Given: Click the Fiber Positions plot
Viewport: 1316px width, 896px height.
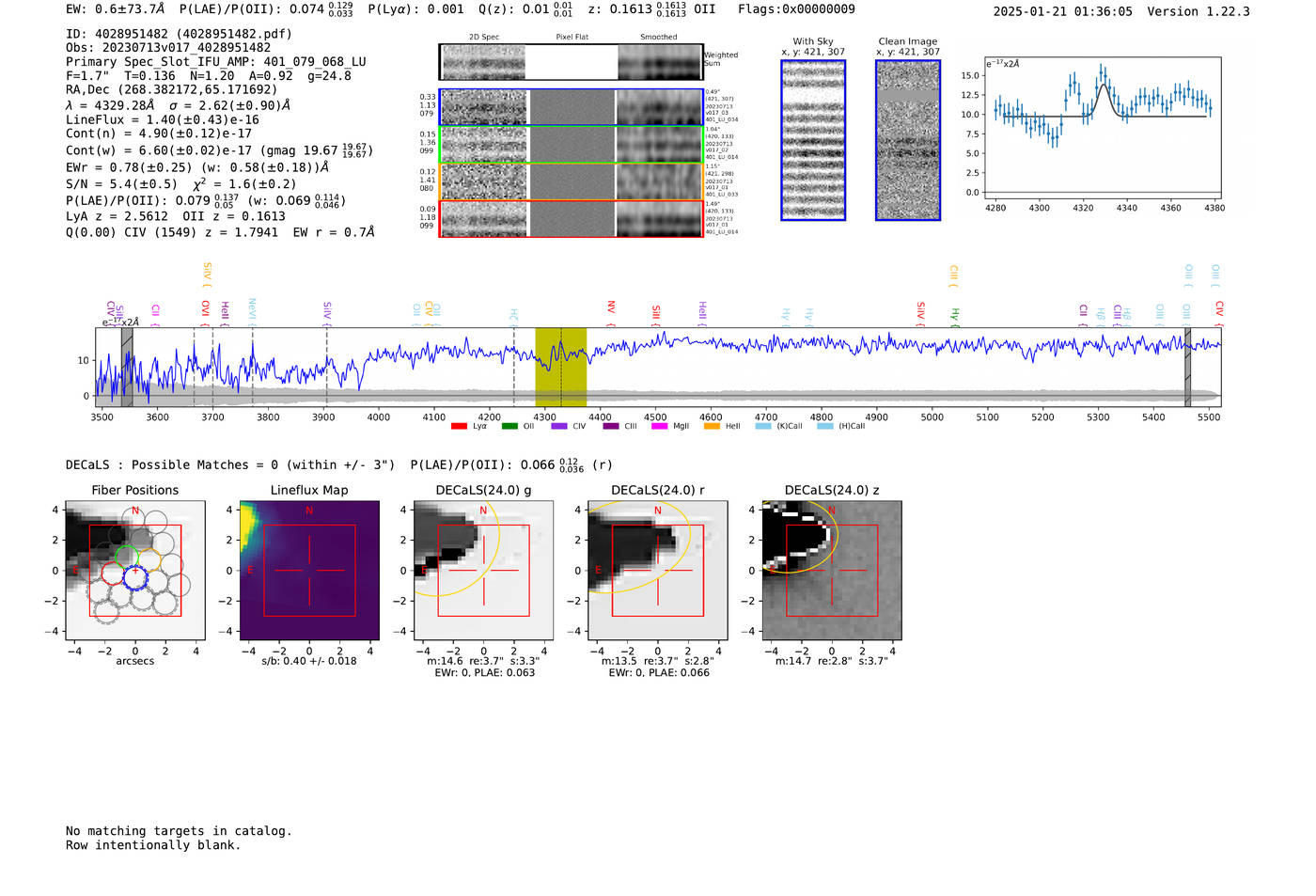Looking at the screenshot, I should pyautogui.click(x=135, y=571).
